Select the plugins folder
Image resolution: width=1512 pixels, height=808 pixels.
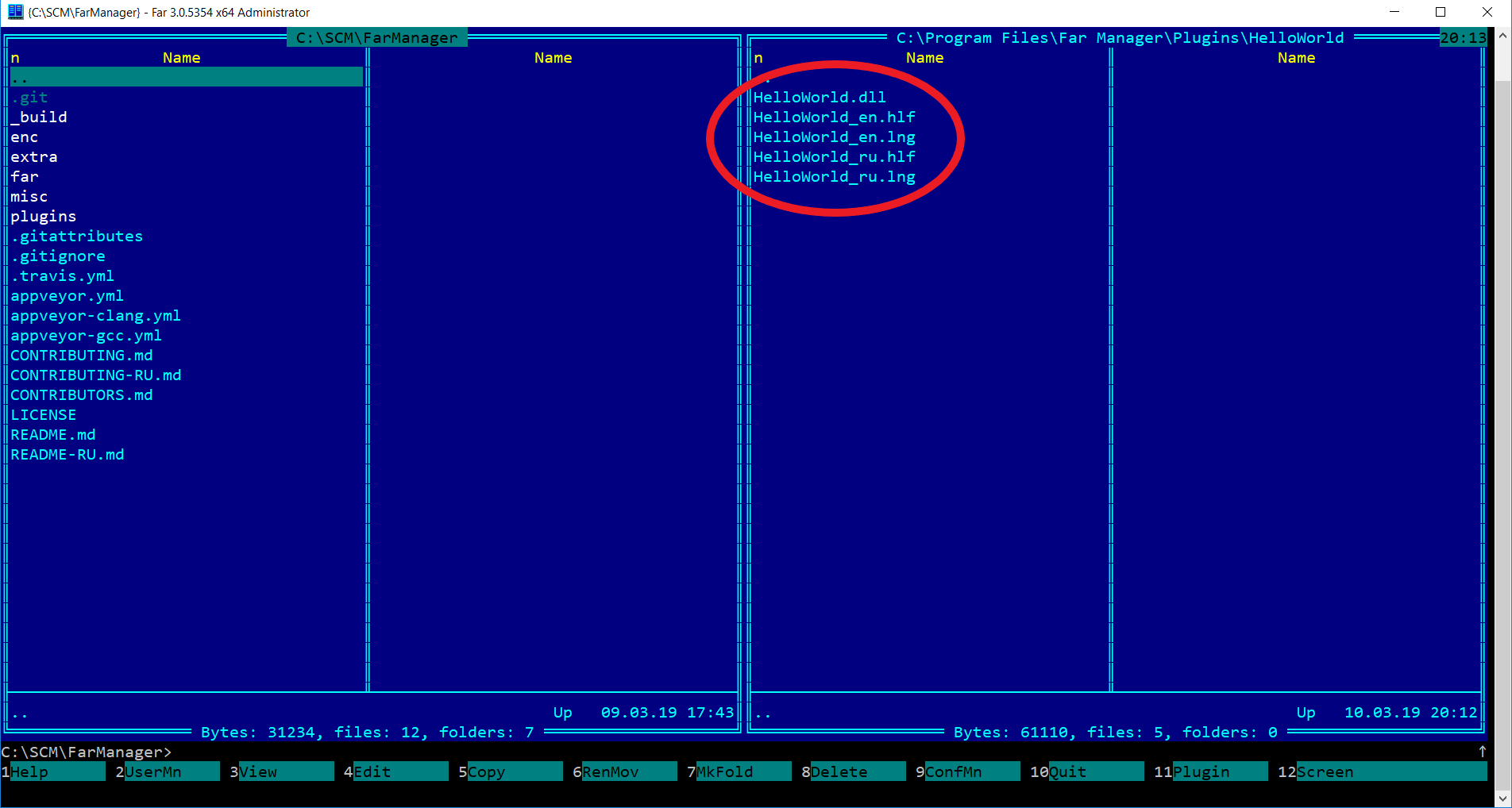coord(44,216)
